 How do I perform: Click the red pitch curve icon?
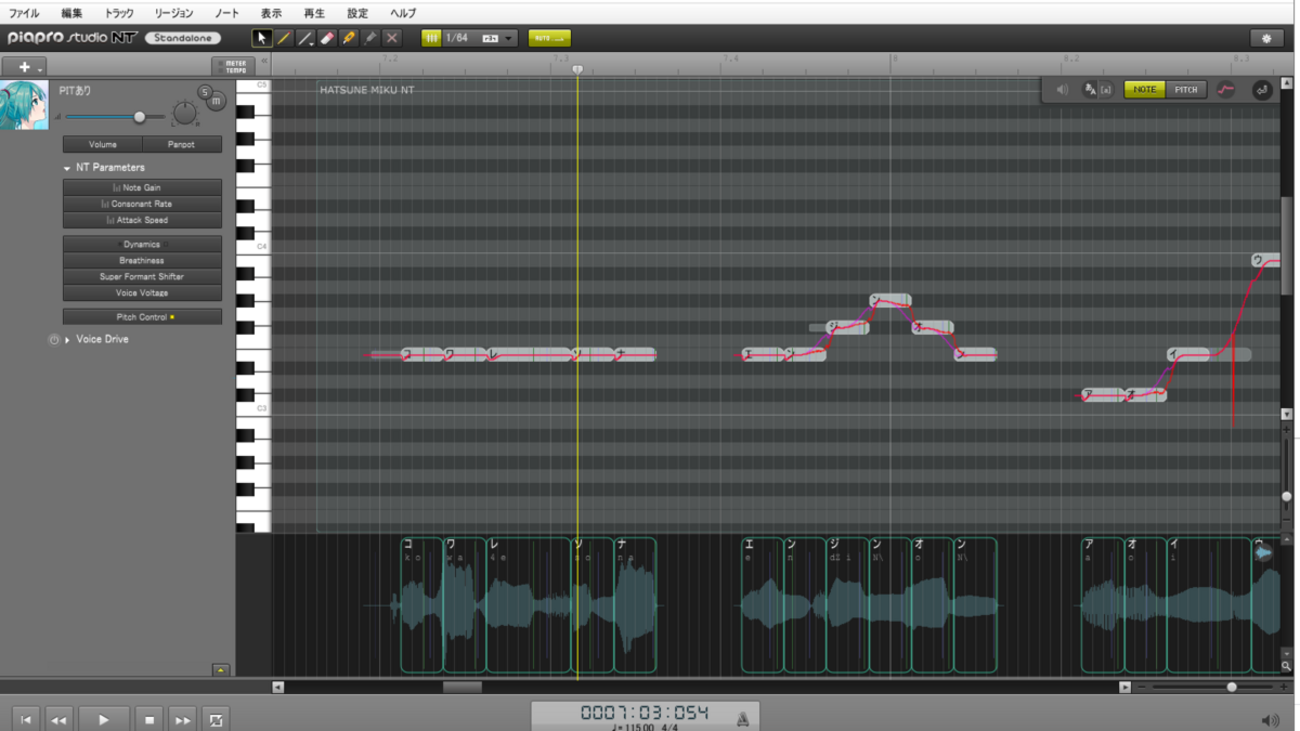(1226, 90)
